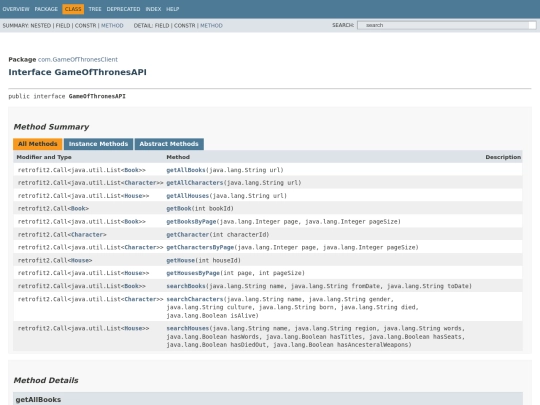Screen dimensions: 540x405
Task: Click the Method Details heading
Action: coord(46,380)
